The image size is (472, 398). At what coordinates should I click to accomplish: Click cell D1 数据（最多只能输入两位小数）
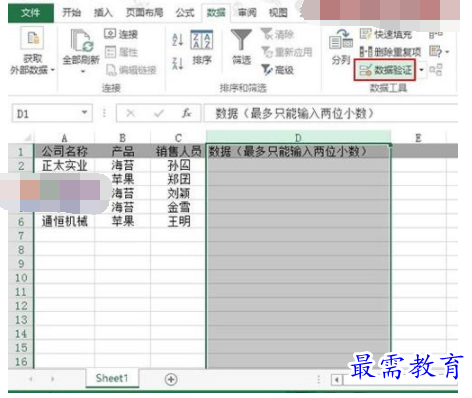298,152
